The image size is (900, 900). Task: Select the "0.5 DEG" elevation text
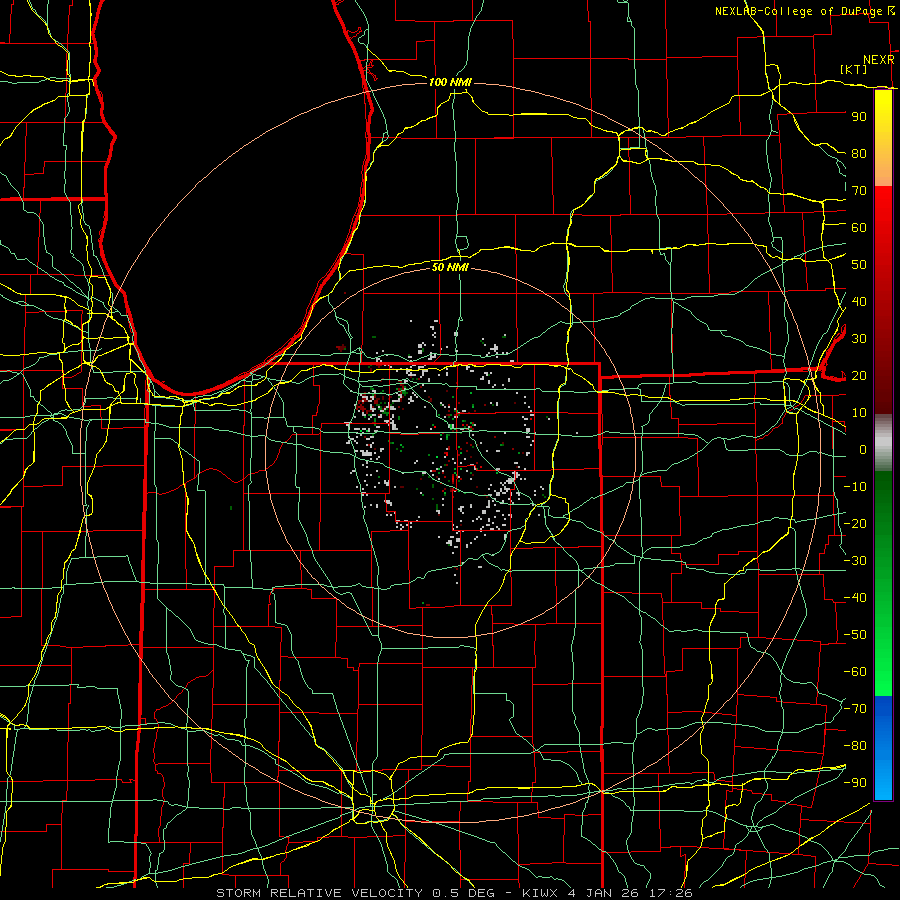click(x=463, y=893)
